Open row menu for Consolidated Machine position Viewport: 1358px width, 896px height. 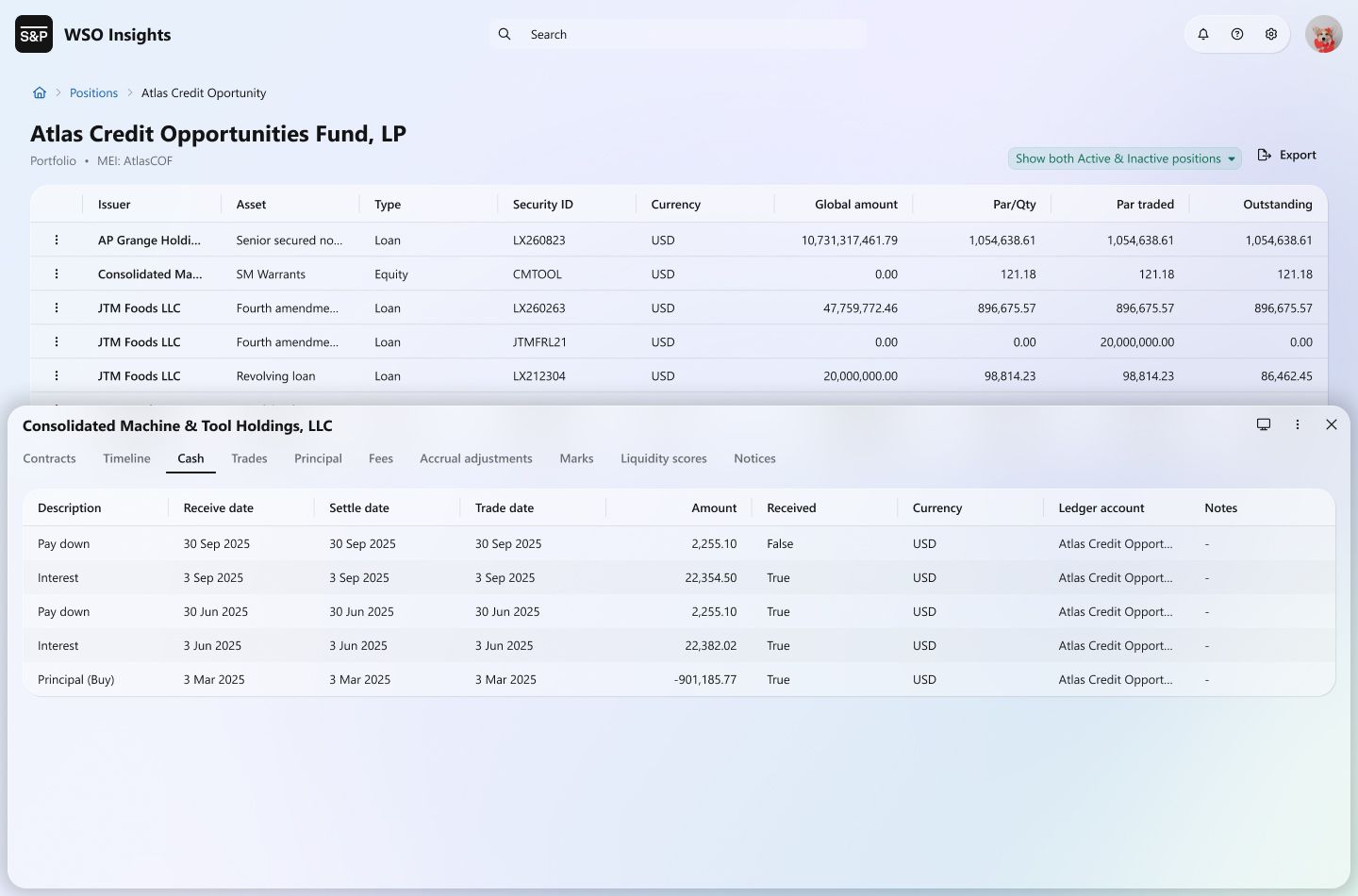pos(57,274)
